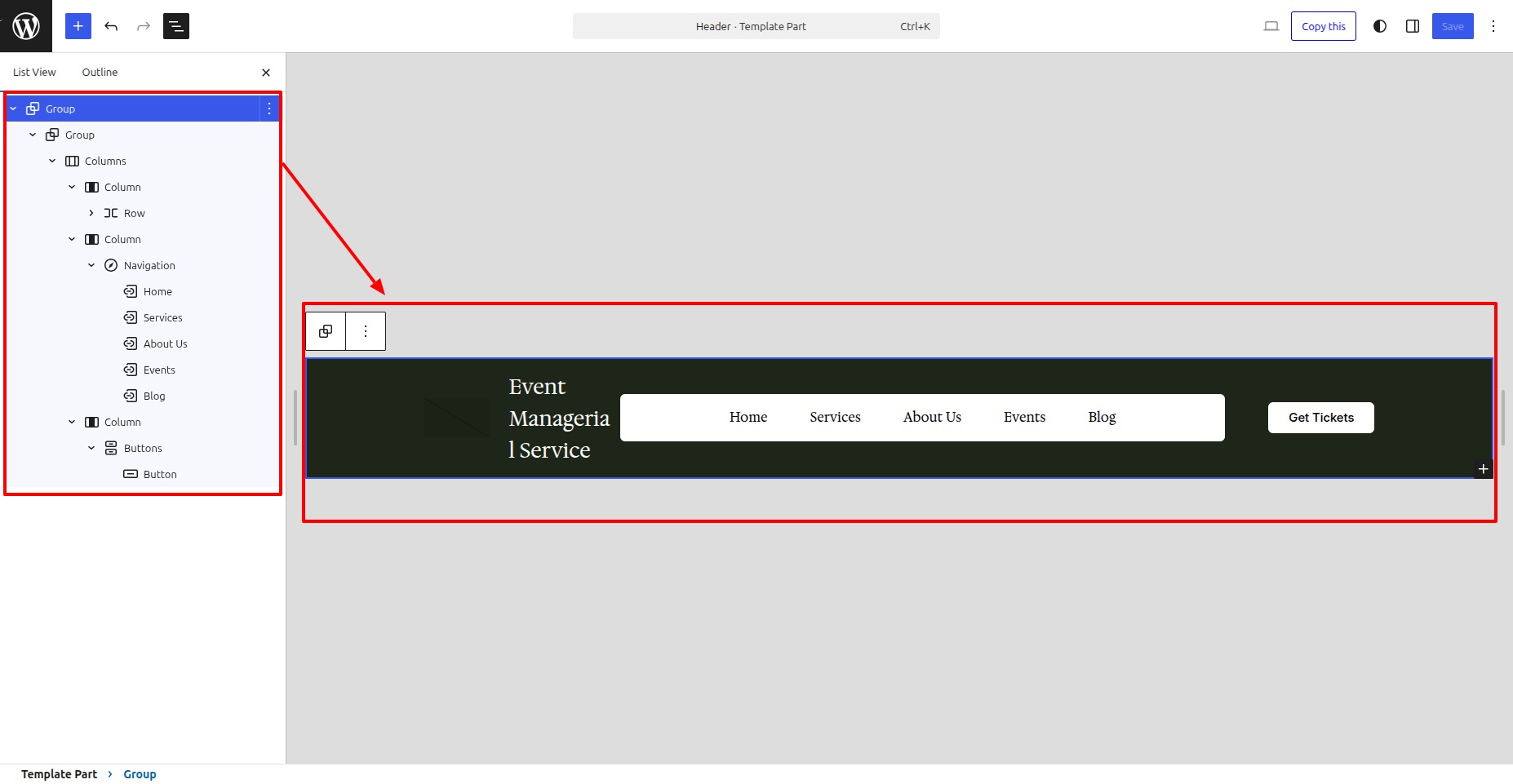
Task: Click the WordPress logo icon
Action: point(26,26)
